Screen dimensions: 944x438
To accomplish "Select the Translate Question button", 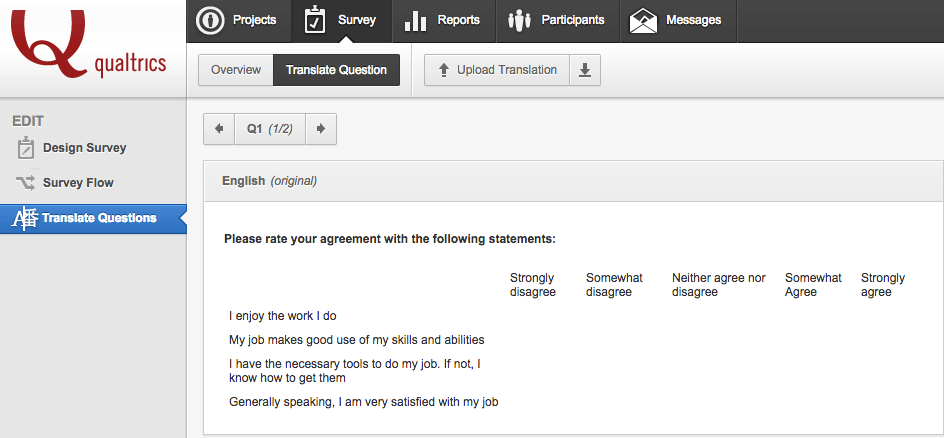I will (x=336, y=70).
